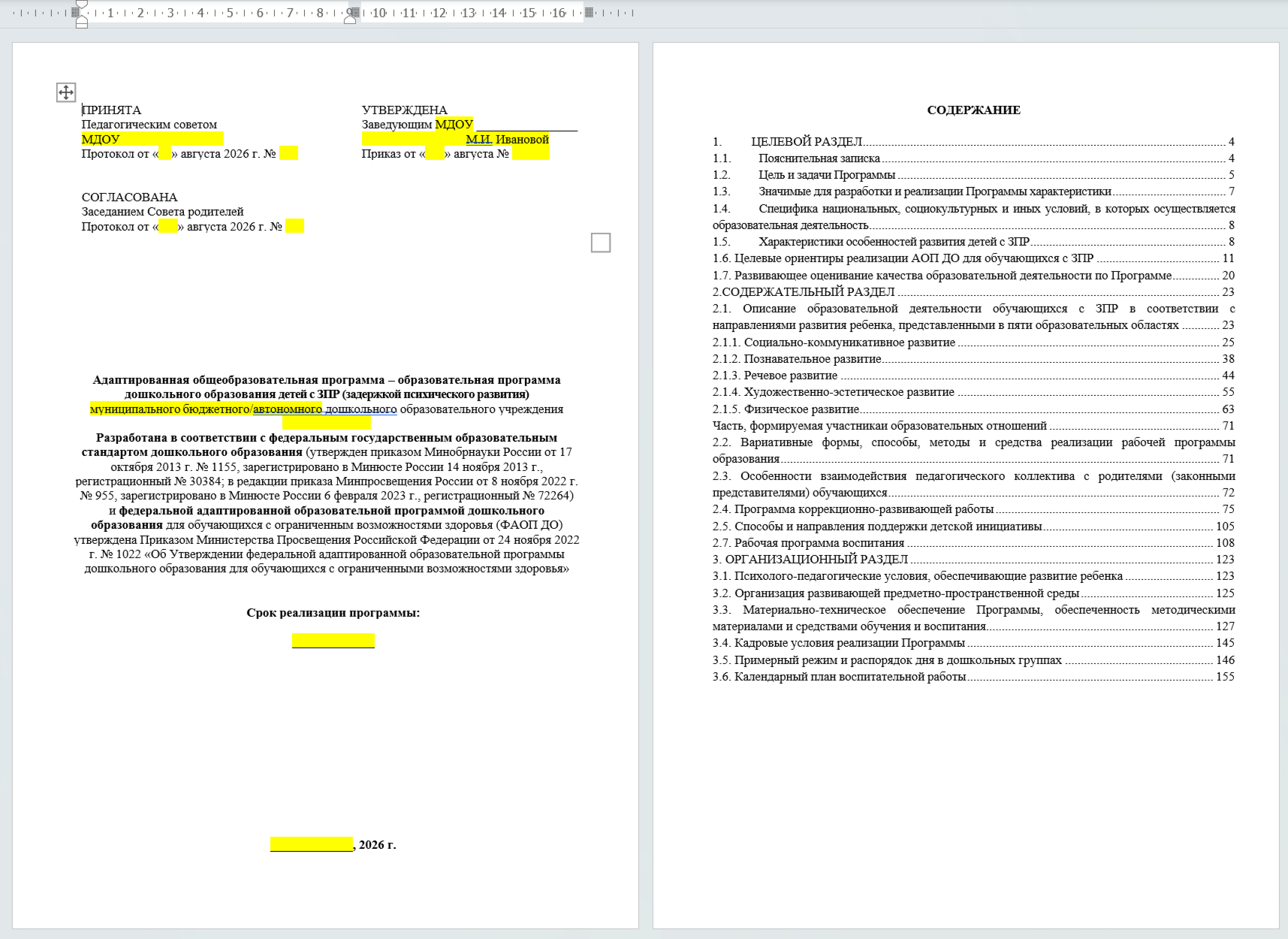The width and height of the screenshot is (1288, 939).
Task: Click the highlighted field below 'Срок реализации программы'
Action: click(x=333, y=641)
